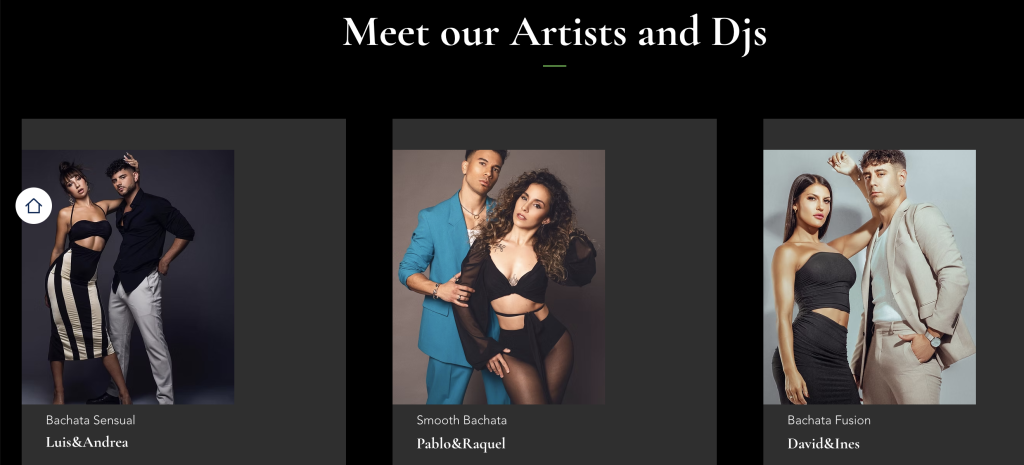Click the Smooth Bachata style label

click(x=462, y=420)
